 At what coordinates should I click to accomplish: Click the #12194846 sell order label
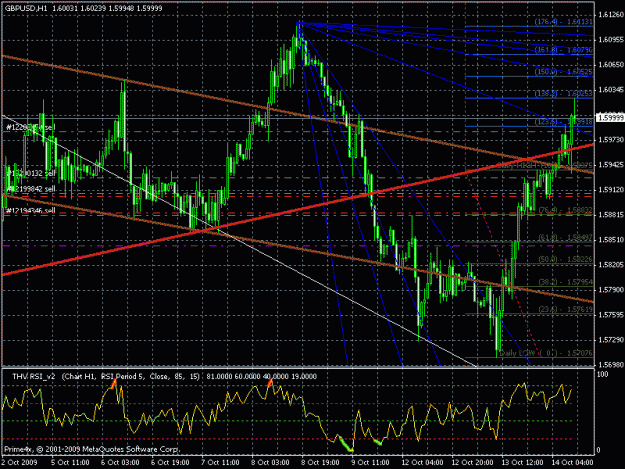point(31,211)
